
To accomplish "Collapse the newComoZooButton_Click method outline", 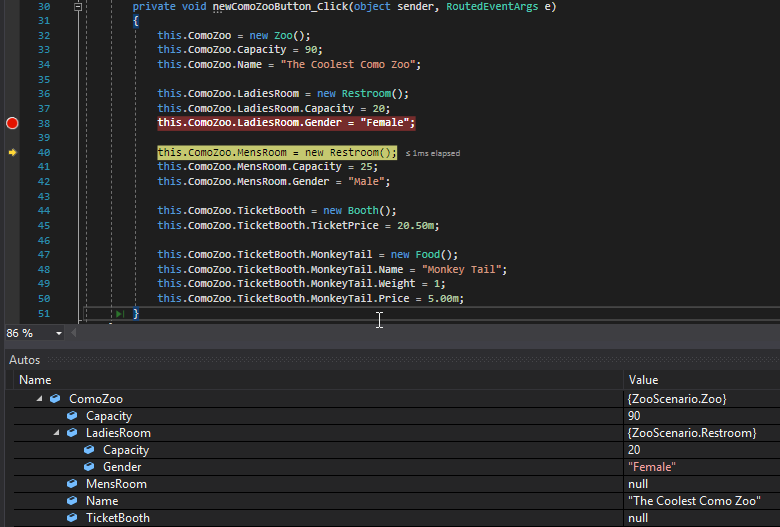I will click(78, 7).
